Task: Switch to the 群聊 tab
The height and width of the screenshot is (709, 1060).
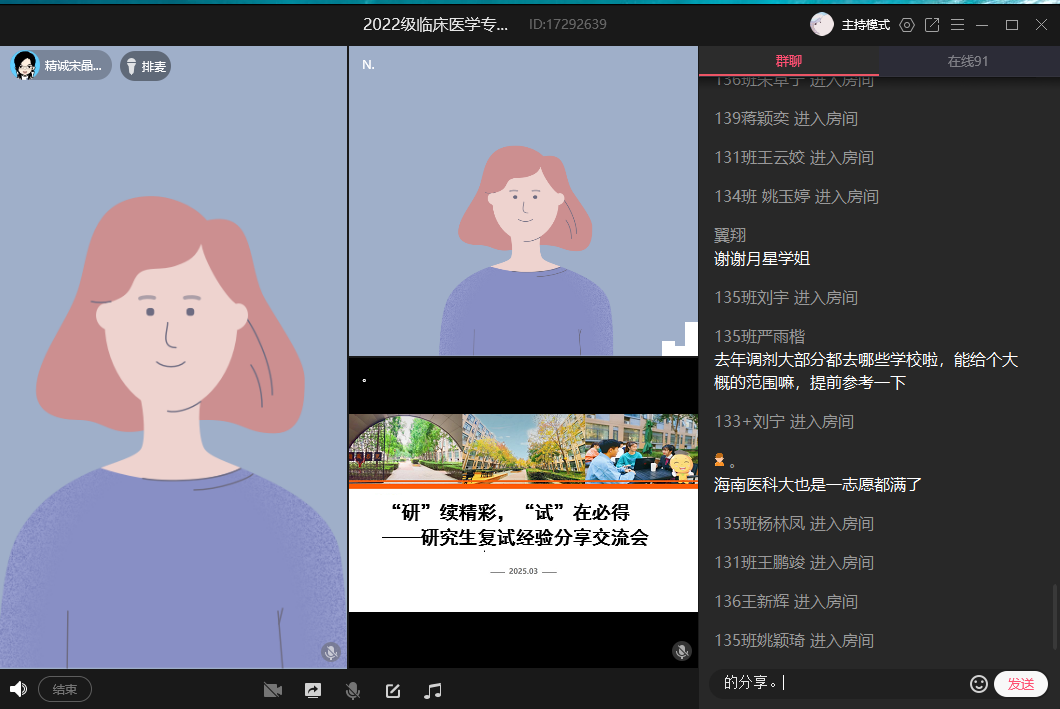Action: tap(788, 61)
